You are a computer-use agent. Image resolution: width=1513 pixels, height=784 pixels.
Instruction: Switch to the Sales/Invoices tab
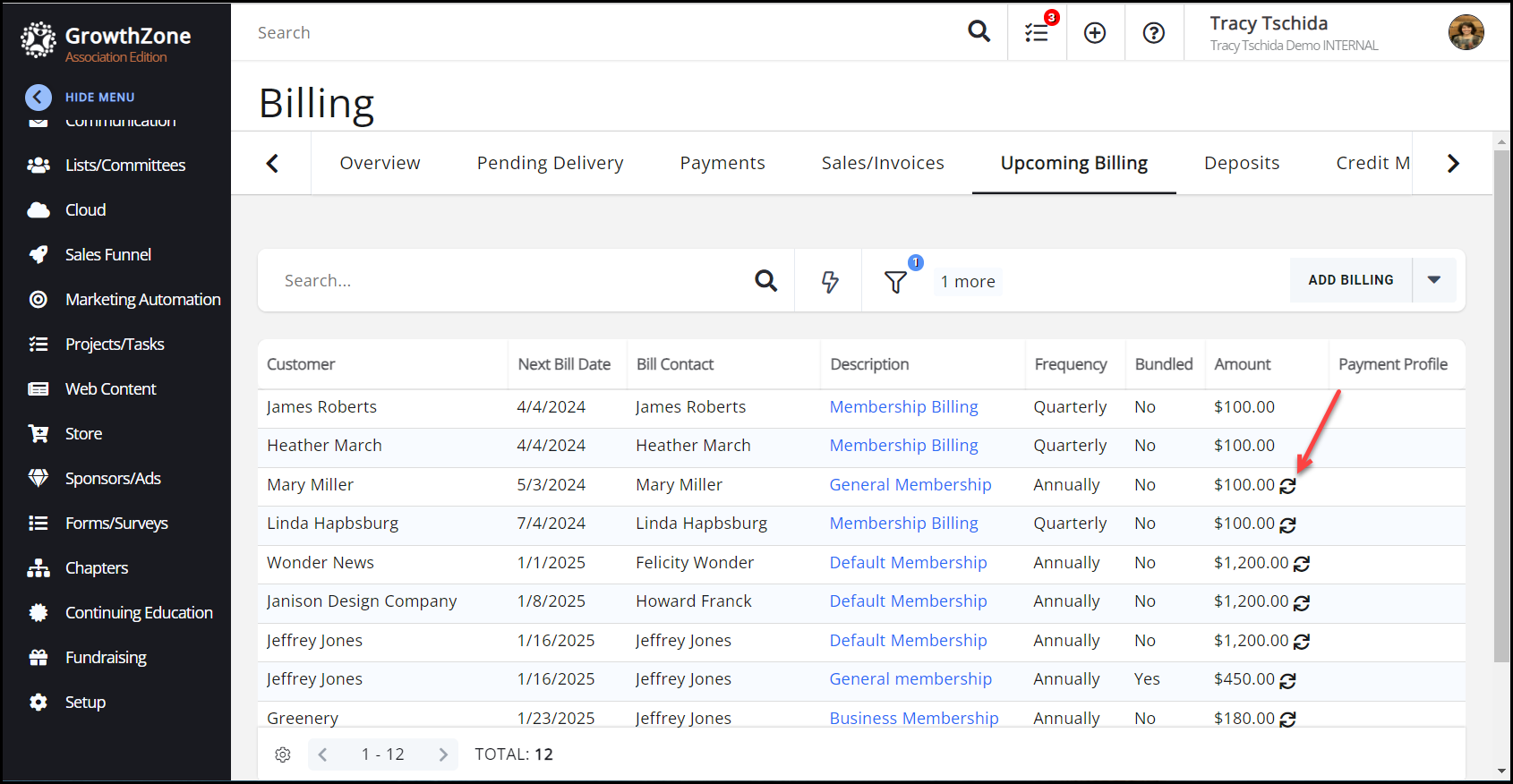[883, 163]
